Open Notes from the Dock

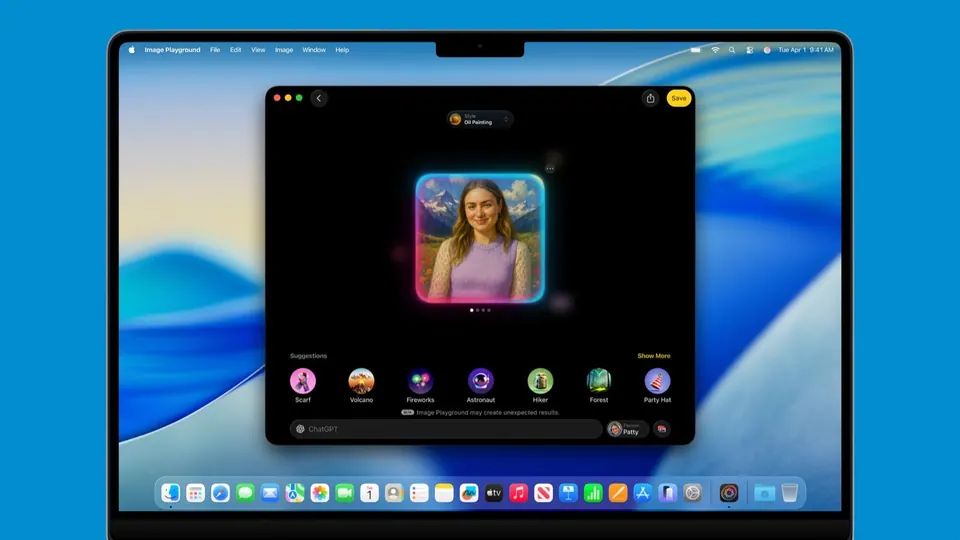click(x=444, y=493)
